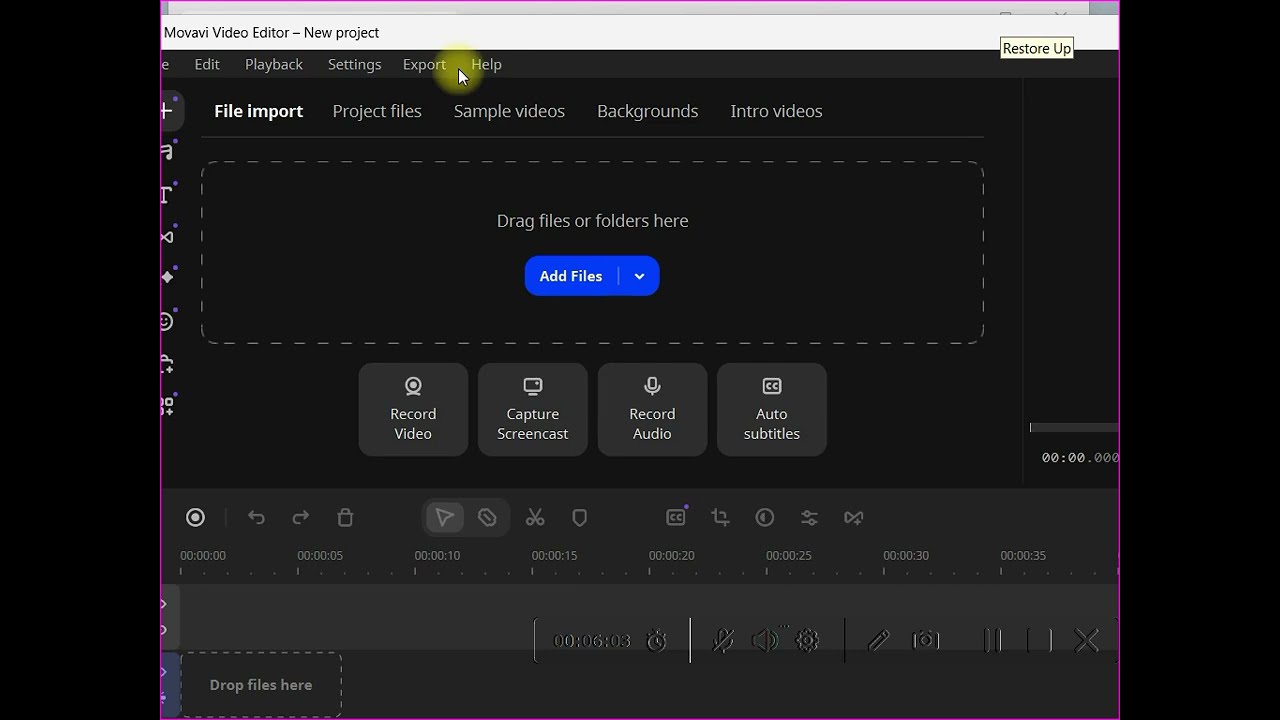Open the Help menu

click(x=487, y=64)
